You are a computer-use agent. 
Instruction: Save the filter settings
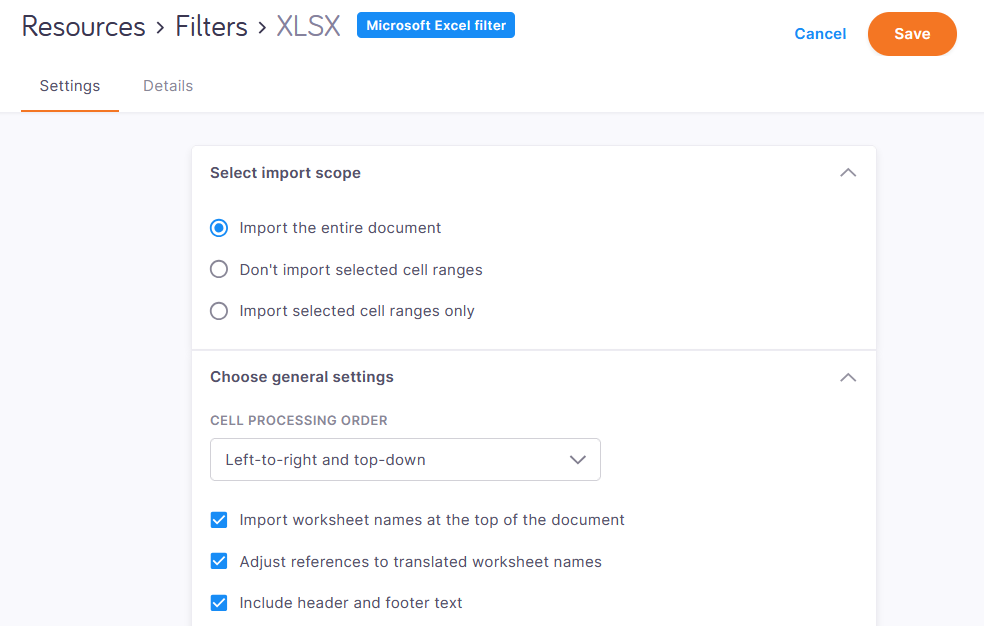[912, 34]
